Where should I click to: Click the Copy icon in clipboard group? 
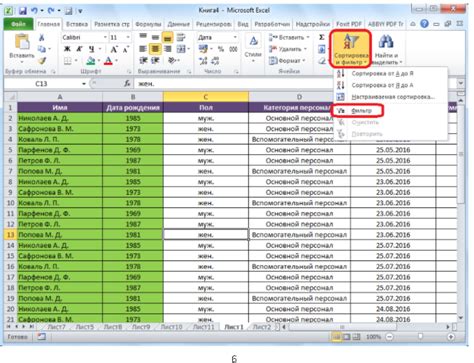42,49
